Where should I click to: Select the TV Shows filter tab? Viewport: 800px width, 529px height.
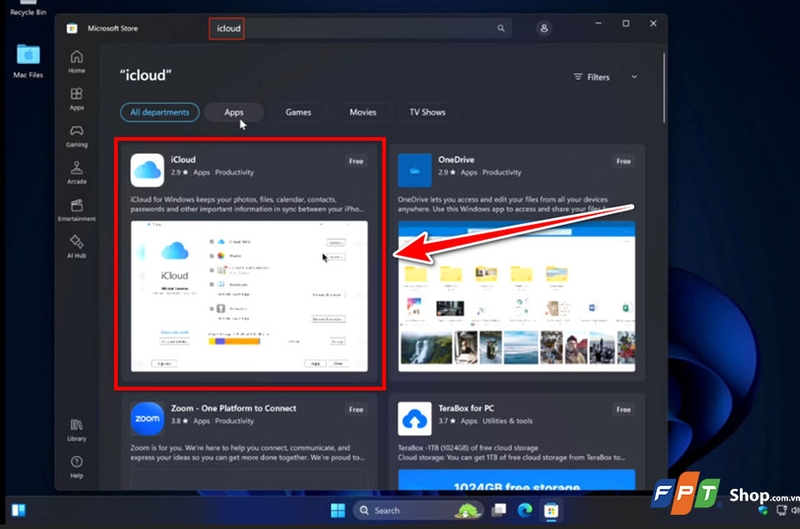(428, 112)
